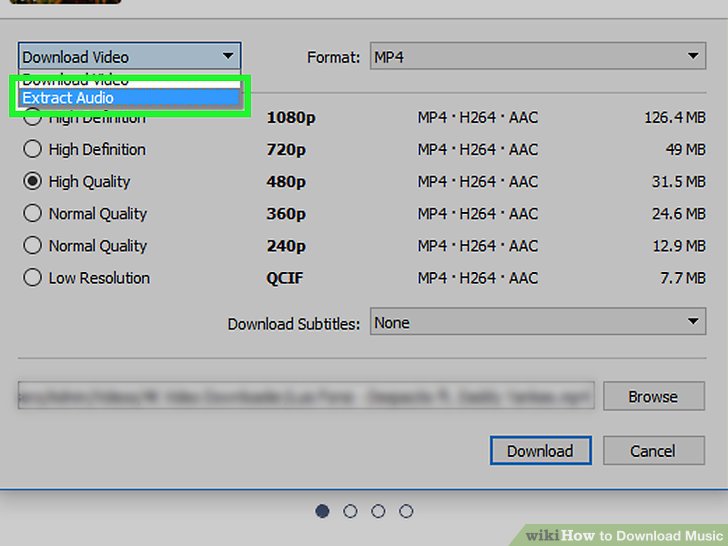Click the 49 MB size text
The width and height of the screenshot is (728, 546).
[x=685, y=150]
